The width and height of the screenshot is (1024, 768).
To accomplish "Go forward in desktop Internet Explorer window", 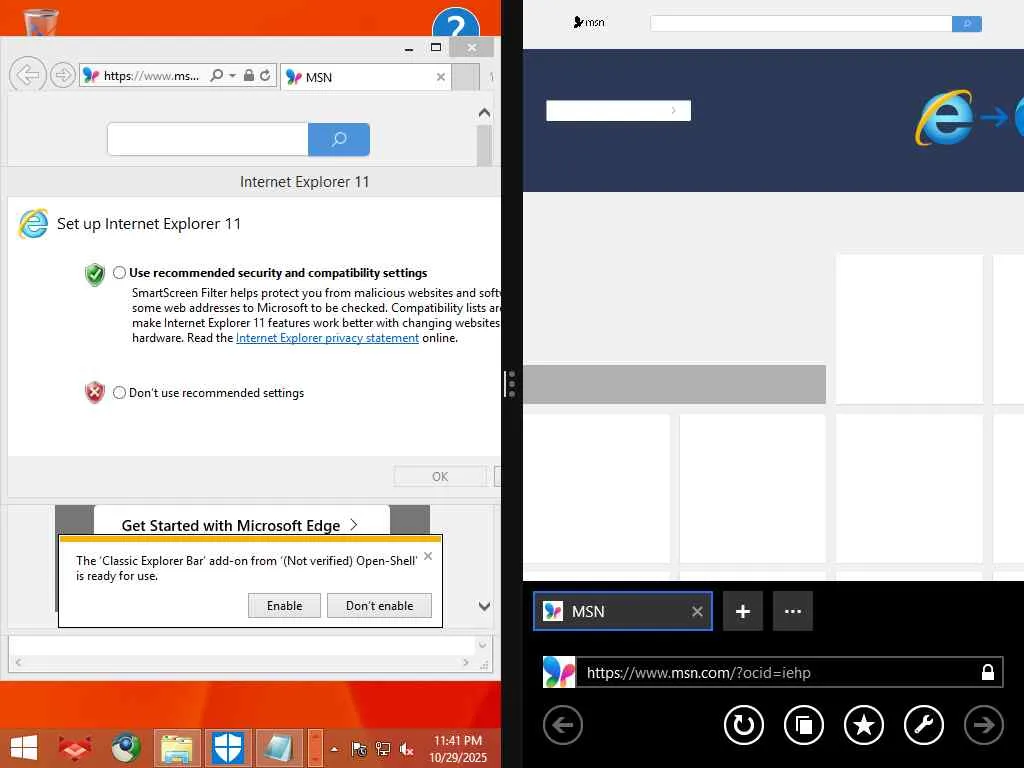I will pyautogui.click(x=63, y=76).
